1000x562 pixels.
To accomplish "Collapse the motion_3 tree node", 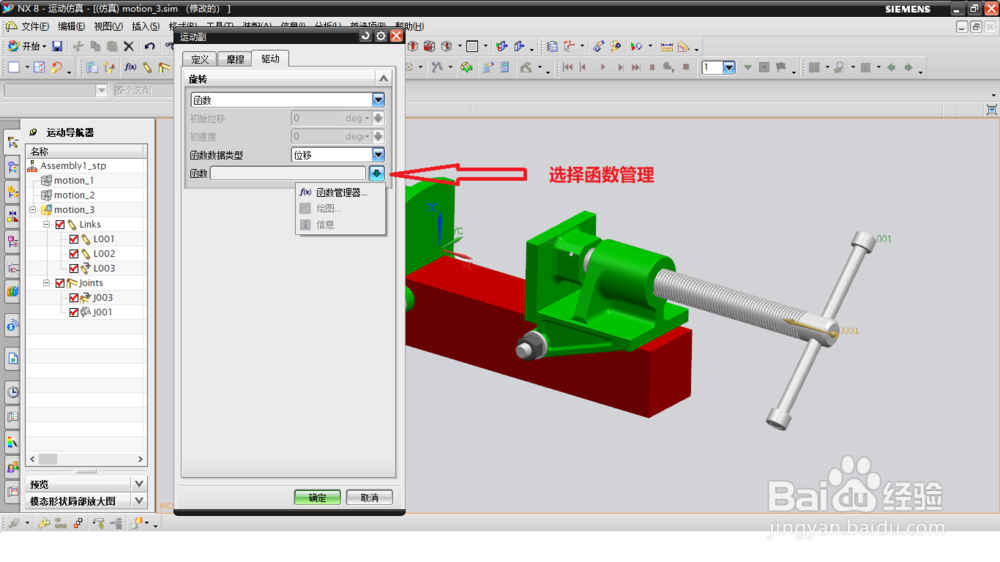I will point(33,210).
